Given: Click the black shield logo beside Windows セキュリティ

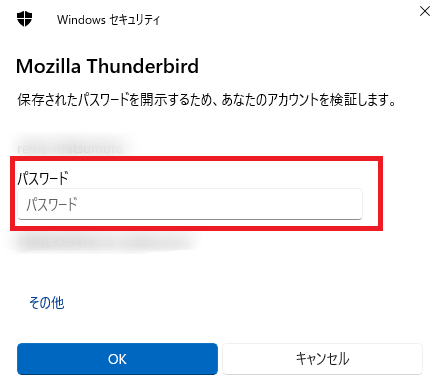Looking at the screenshot, I should [x=24, y=19].
